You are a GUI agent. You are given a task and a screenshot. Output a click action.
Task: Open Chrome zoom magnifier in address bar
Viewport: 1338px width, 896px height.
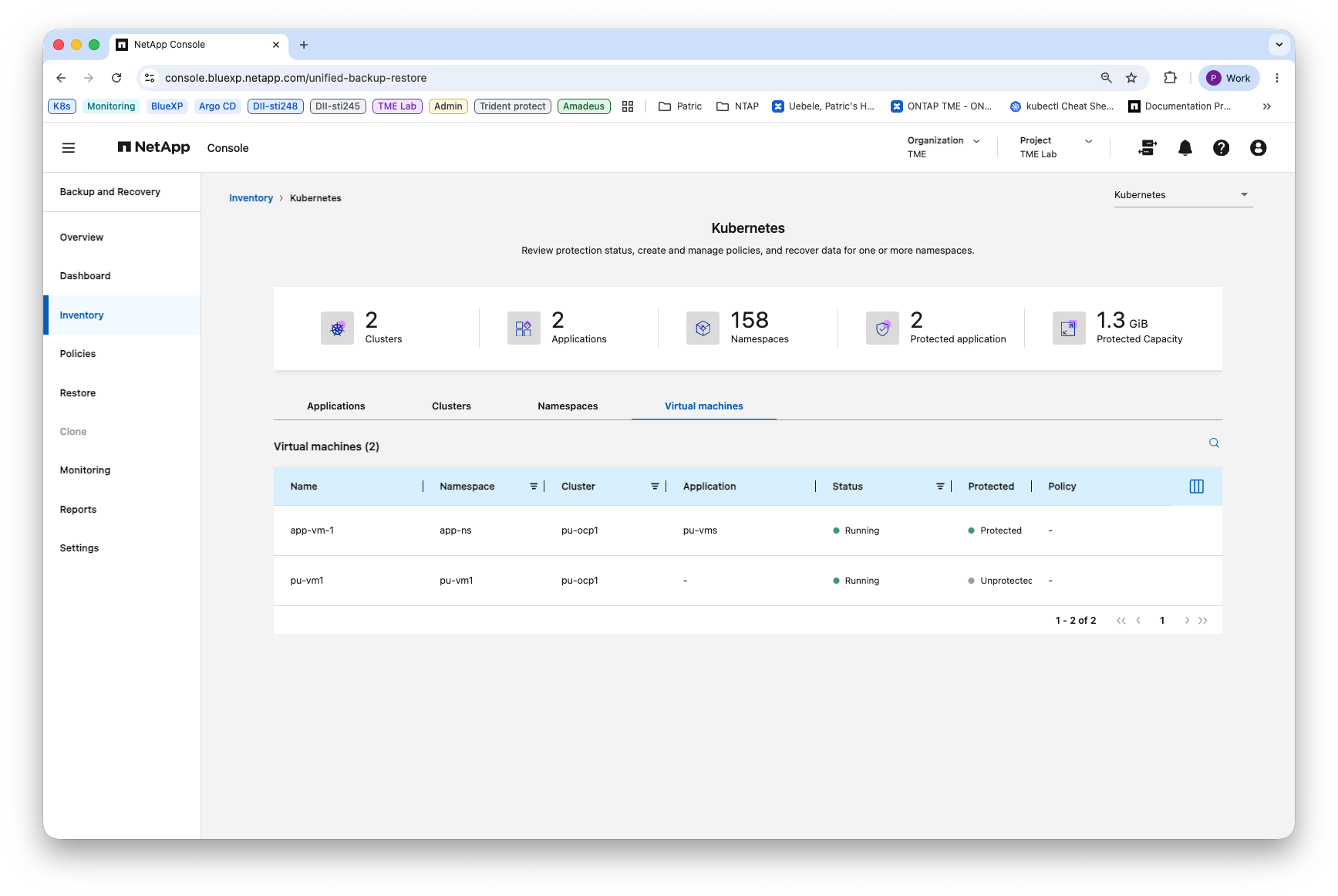coord(1107,78)
